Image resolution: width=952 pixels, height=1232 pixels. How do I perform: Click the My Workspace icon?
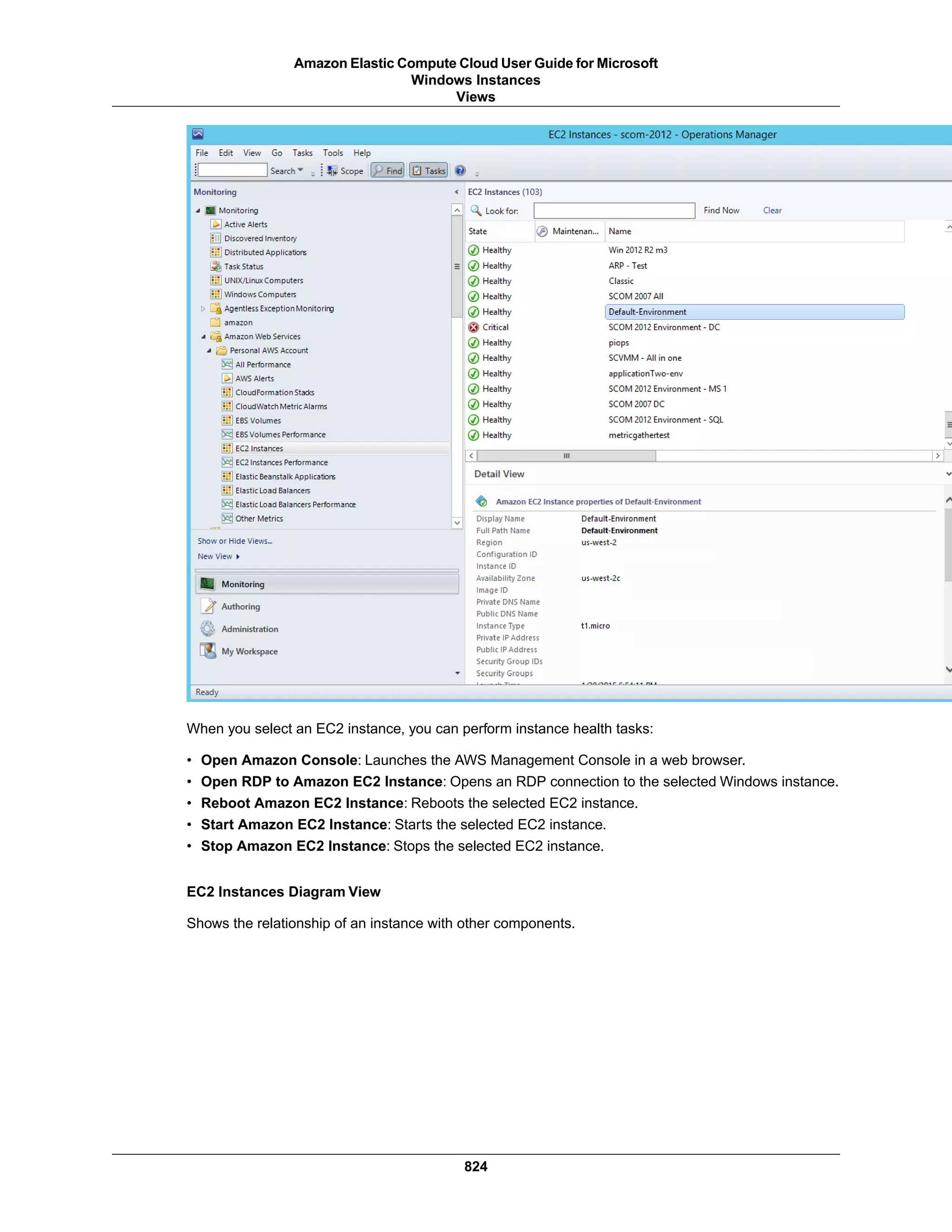(x=208, y=651)
